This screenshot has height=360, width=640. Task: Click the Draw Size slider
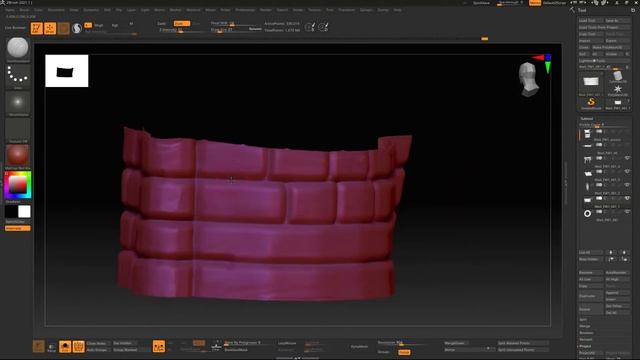pyautogui.click(x=235, y=30)
